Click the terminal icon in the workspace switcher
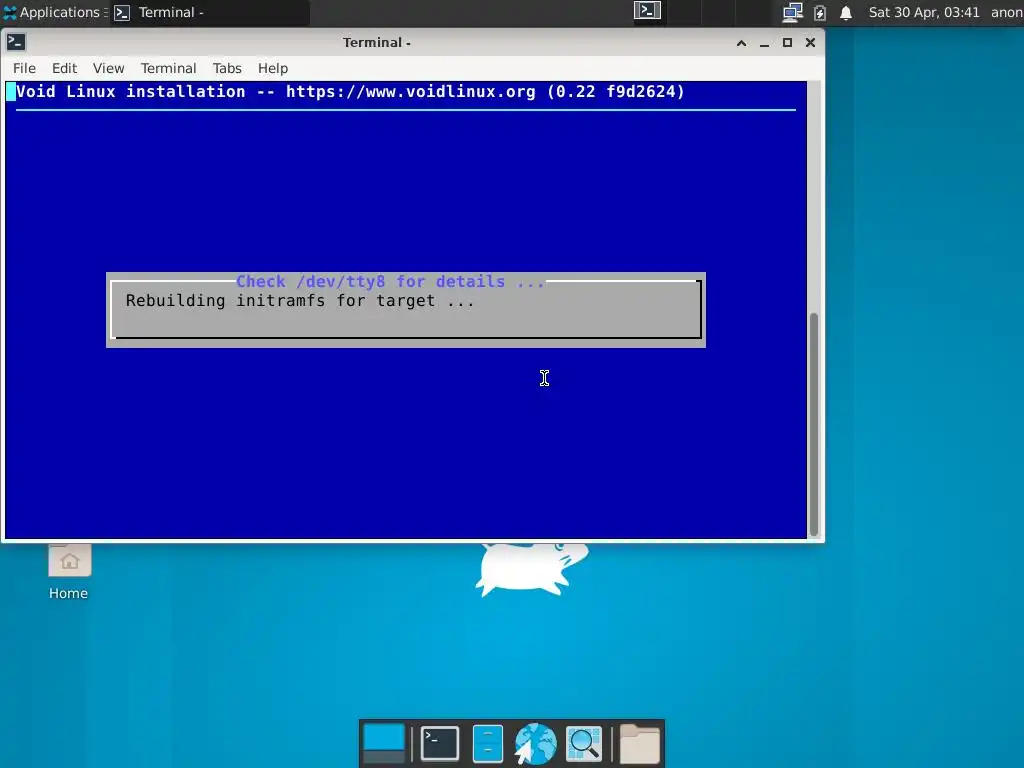 coord(647,11)
